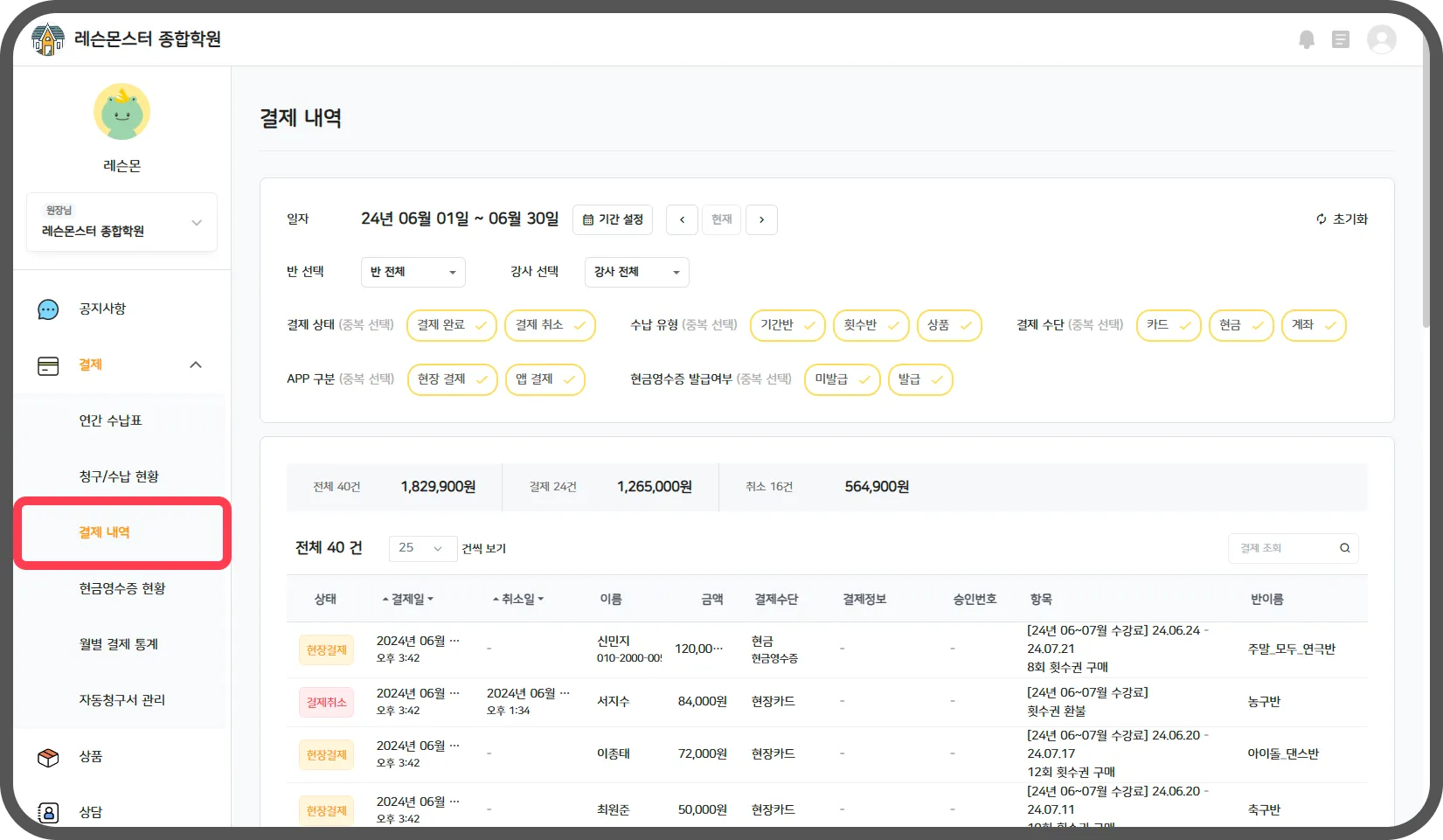Toggle the 횟수반 type filter
This screenshot has height=840, width=1443.
(871, 325)
